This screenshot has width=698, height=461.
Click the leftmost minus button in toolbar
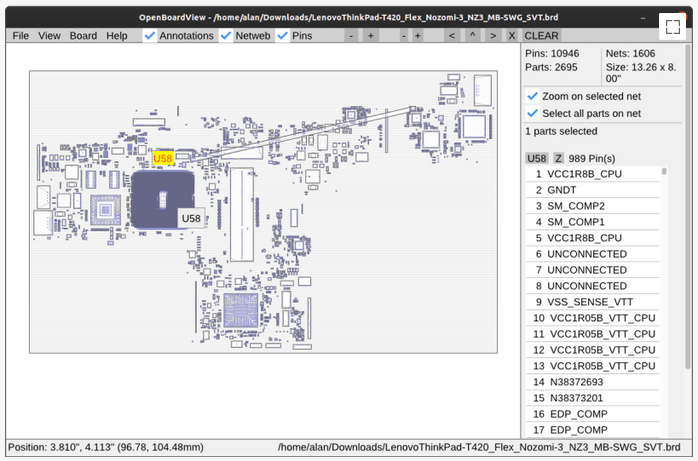pyautogui.click(x=351, y=36)
